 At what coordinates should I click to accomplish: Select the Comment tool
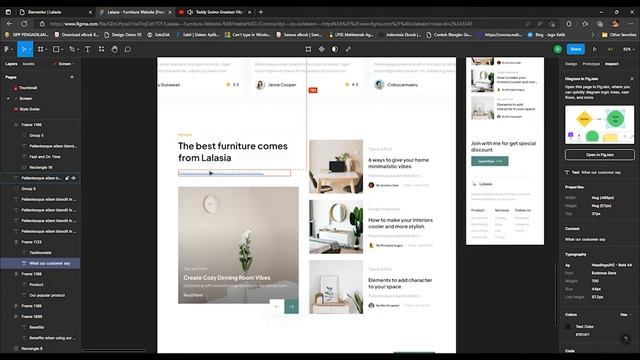(x=128, y=49)
